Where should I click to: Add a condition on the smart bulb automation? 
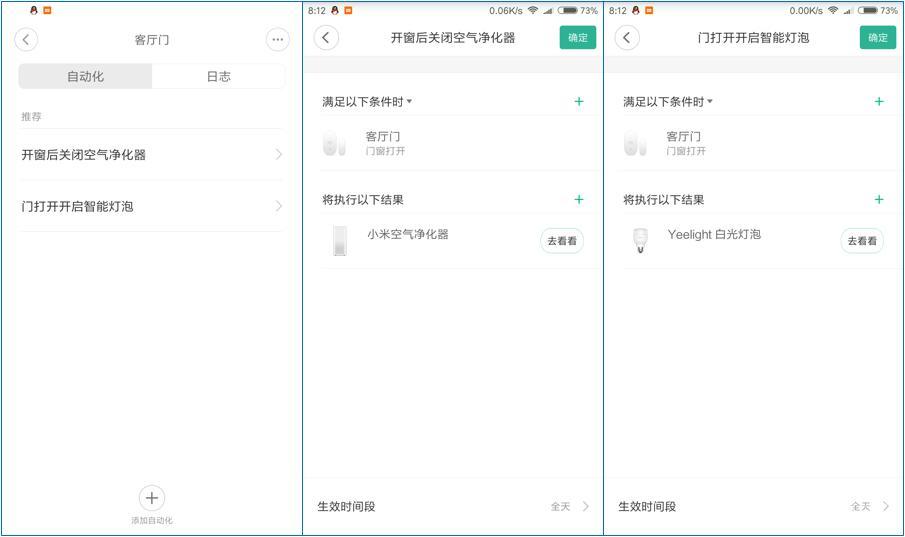tap(879, 102)
